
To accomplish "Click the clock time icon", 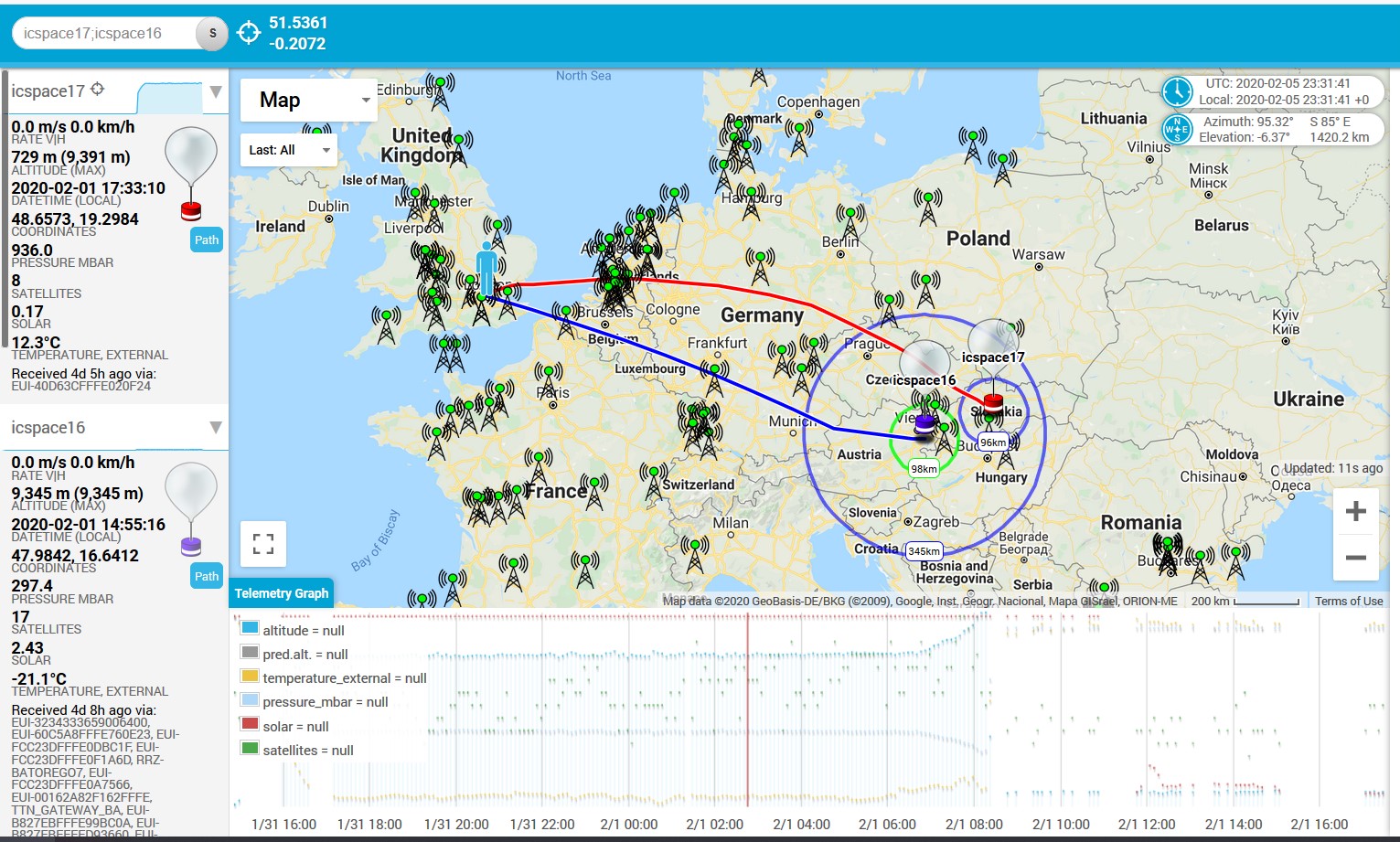I will [x=1177, y=91].
